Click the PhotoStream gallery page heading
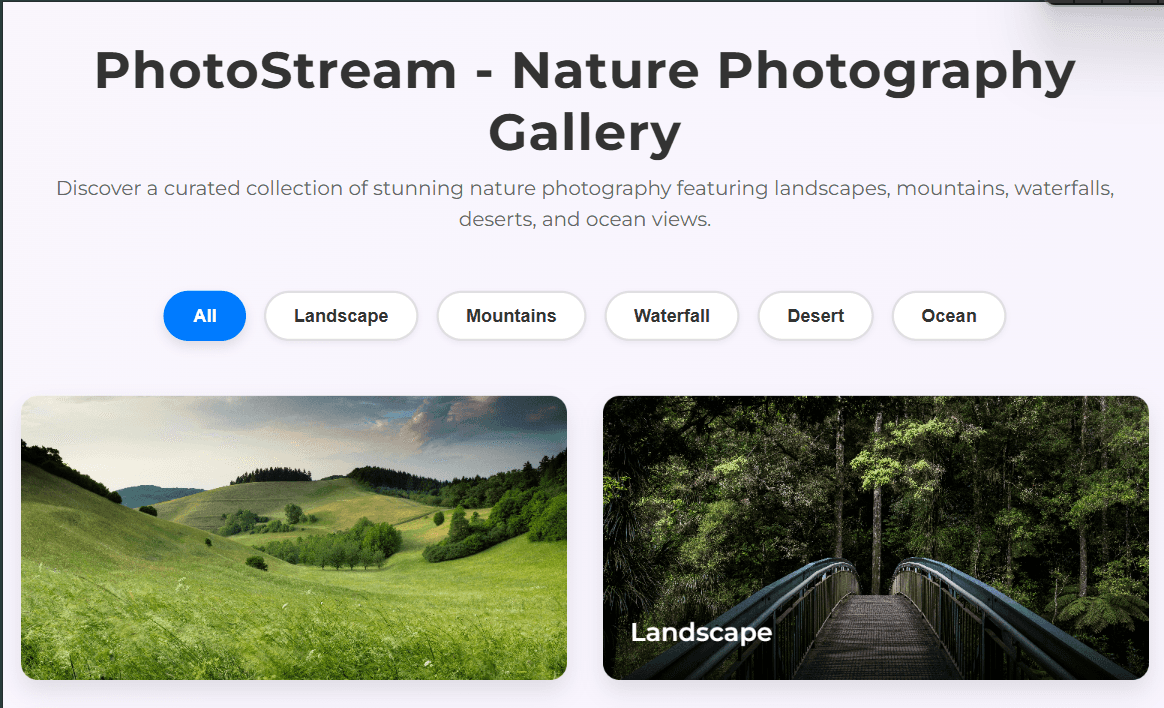The width and height of the screenshot is (1164, 708). point(584,102)
